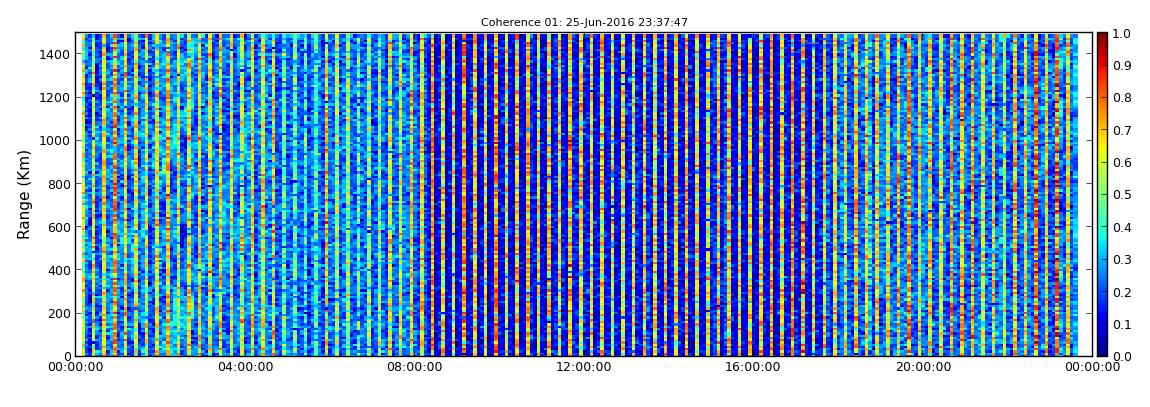Click the 600 tick label on the range axis
The width and height of the screenshot is (1150, 407).
[x=57, y=227]
